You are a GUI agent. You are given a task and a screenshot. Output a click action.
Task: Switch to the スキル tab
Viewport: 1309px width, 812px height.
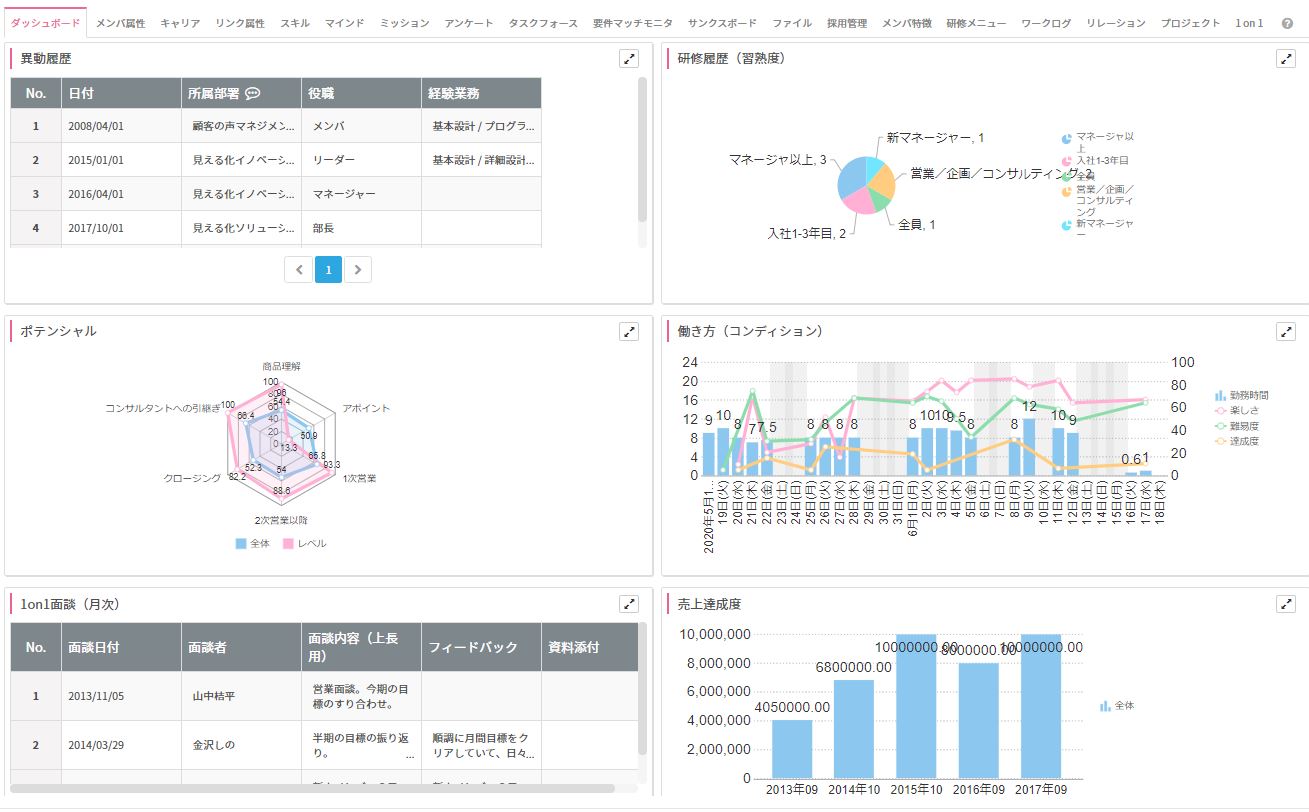pos(294,23)
